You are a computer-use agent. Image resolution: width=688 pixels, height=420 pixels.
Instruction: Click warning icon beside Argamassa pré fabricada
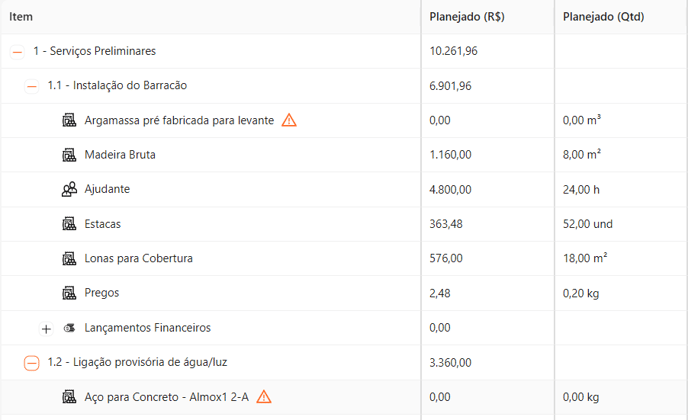pos(289,120)
